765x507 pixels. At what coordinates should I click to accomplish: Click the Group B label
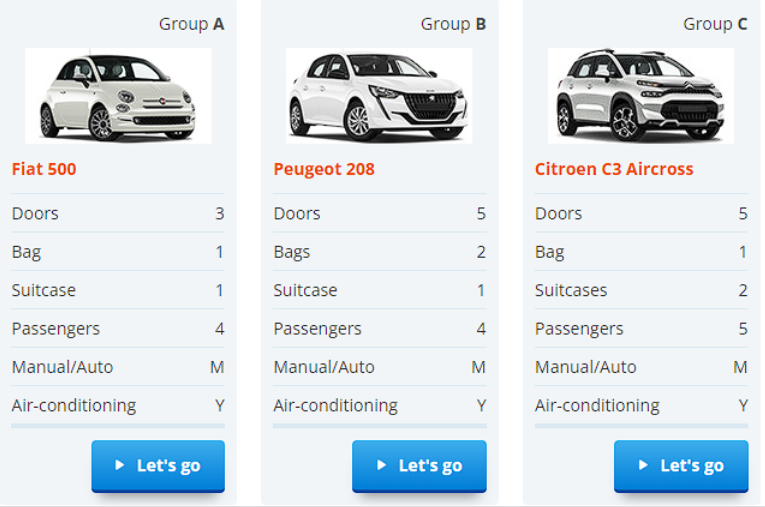tap(453, 24)
